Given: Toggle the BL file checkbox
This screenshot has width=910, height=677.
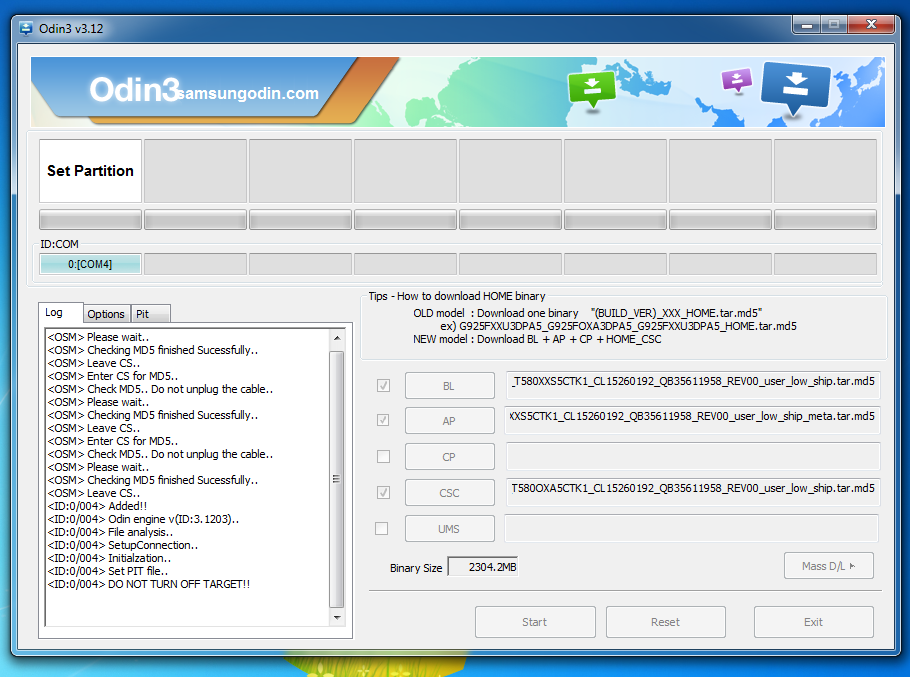Looking at the screenshot, I should coord(383,385).
